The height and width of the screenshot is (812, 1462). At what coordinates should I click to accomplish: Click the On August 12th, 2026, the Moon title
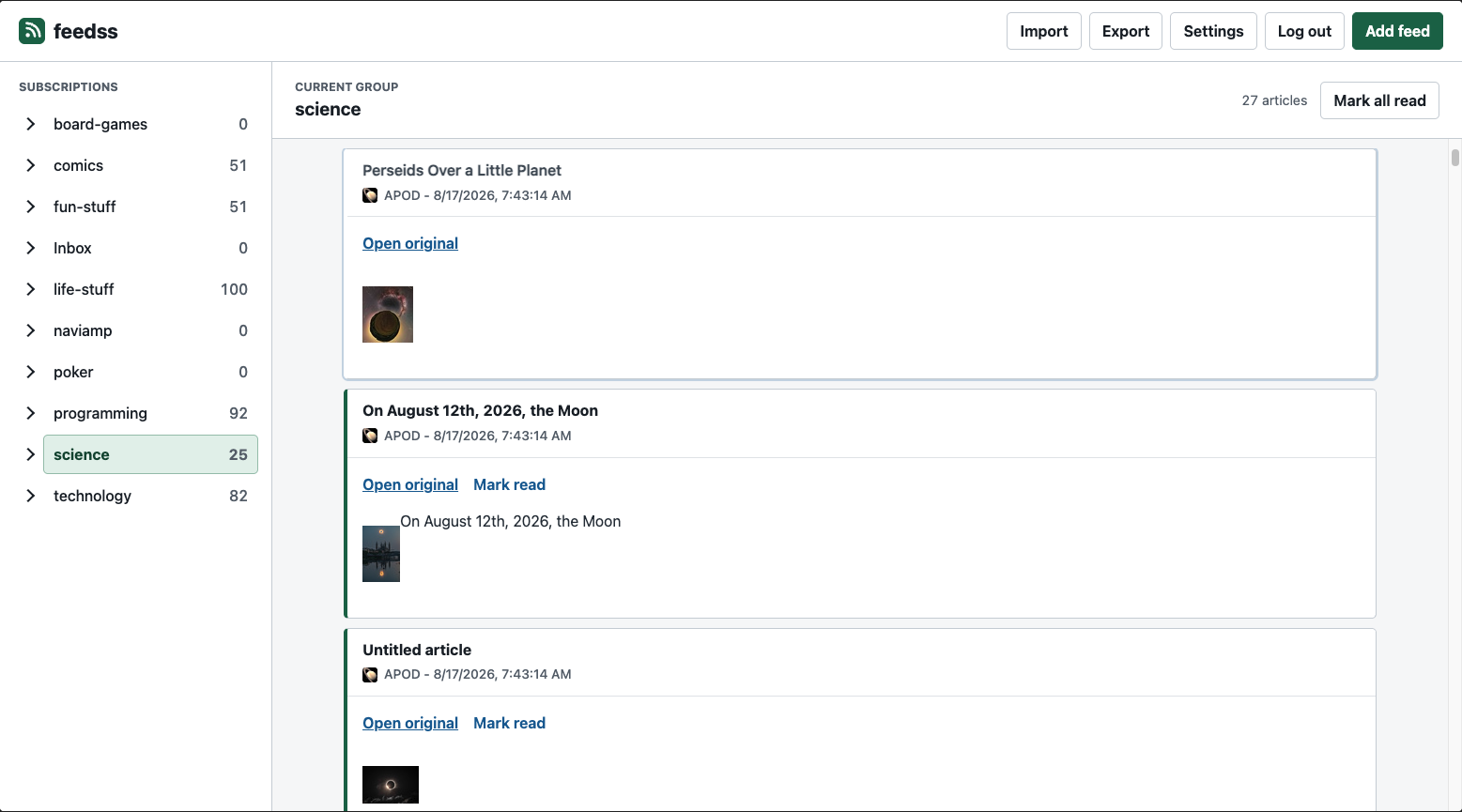tap(480, 410)
